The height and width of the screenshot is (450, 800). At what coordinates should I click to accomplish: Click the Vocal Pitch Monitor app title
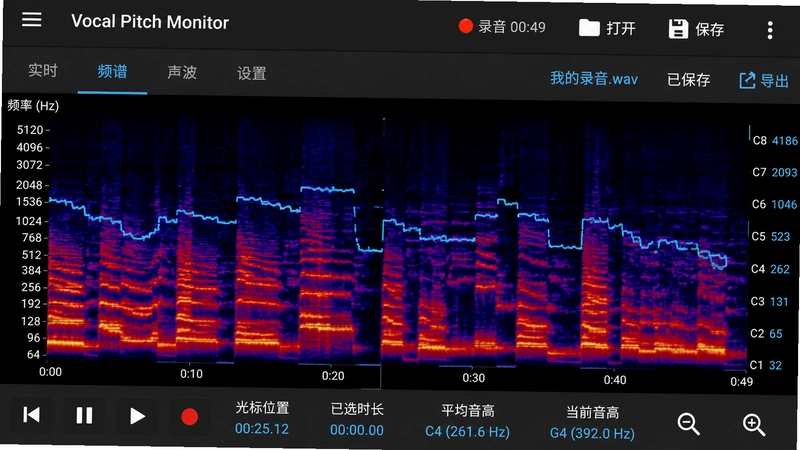click(150, 21)
